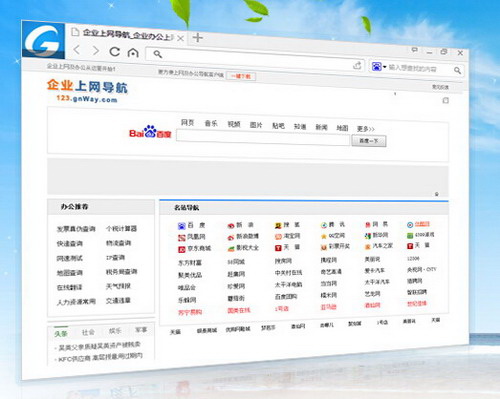Open the 发票真伪查询 office link
Image resolution: width=500 pixels, height=399 pixels.
(76, 229)
